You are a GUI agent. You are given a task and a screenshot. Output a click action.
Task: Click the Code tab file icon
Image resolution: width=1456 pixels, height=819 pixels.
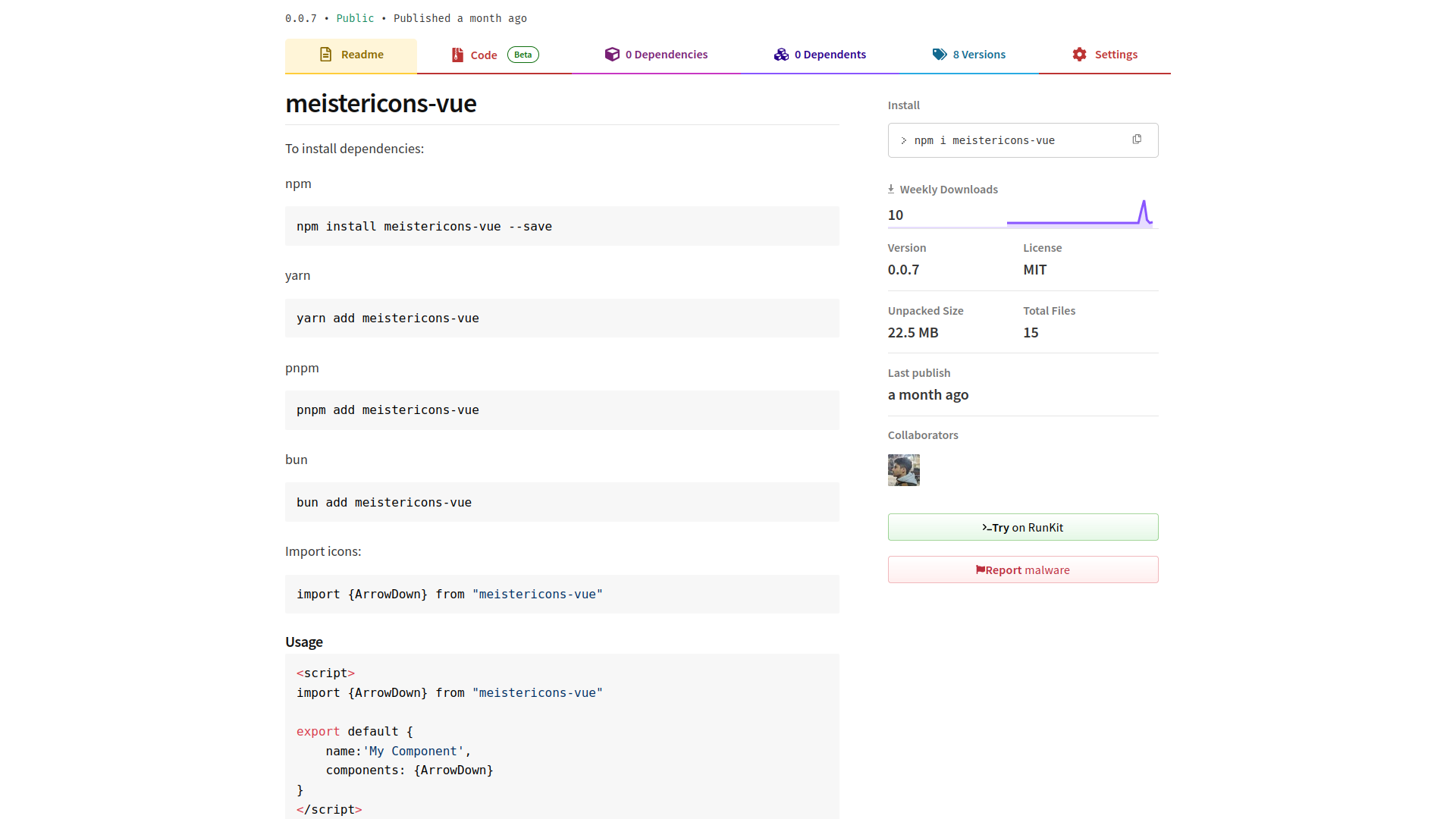coord(457,55)
